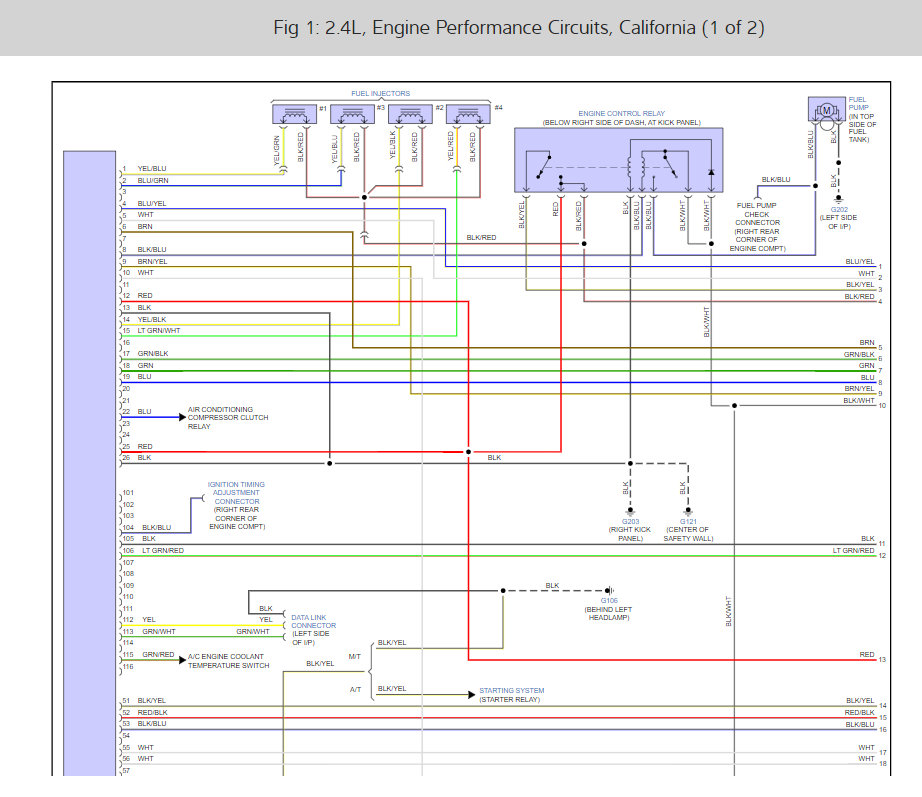Click the G106 ground behind left headlamp
This screenshot has width=922, height=797.
point(609,591)
